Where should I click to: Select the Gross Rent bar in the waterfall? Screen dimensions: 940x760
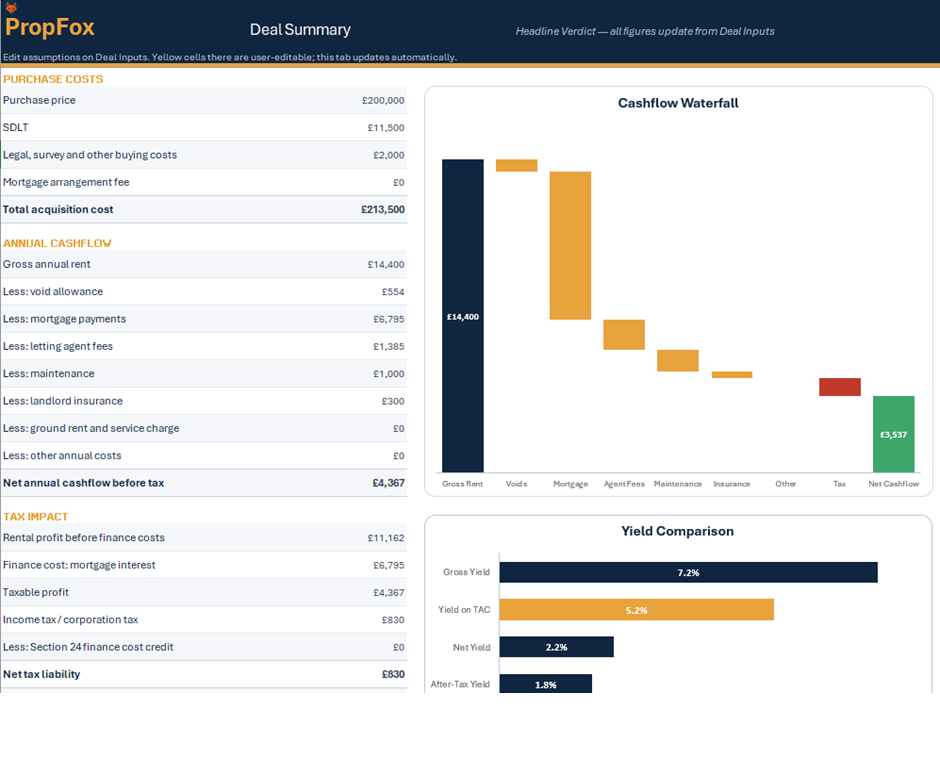tap(463, 316)
